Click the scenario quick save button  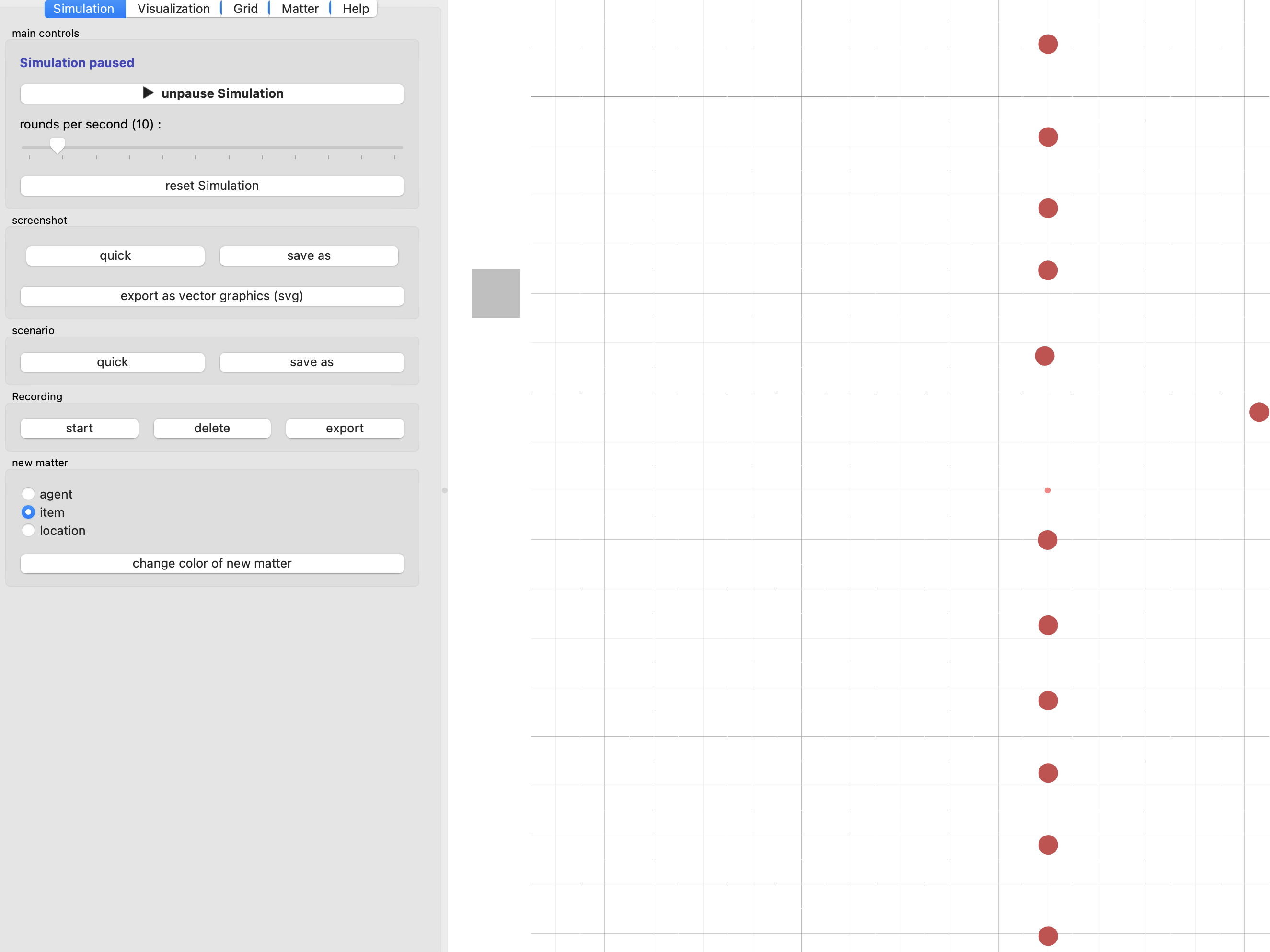112,362
